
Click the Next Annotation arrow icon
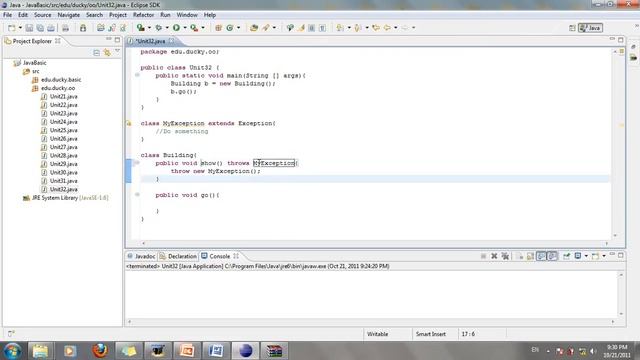point(340,28)
